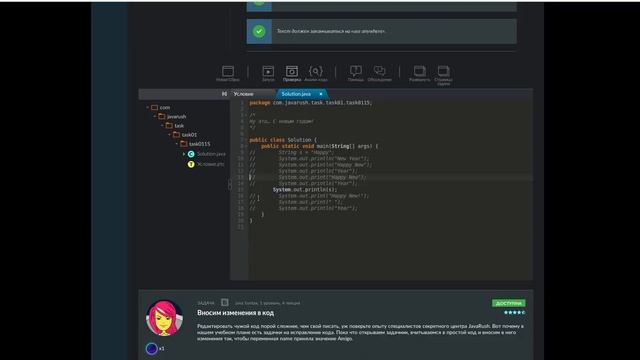640x360 pixels.
Task: Close the Solution.java tab
Action: pos(321,94)
